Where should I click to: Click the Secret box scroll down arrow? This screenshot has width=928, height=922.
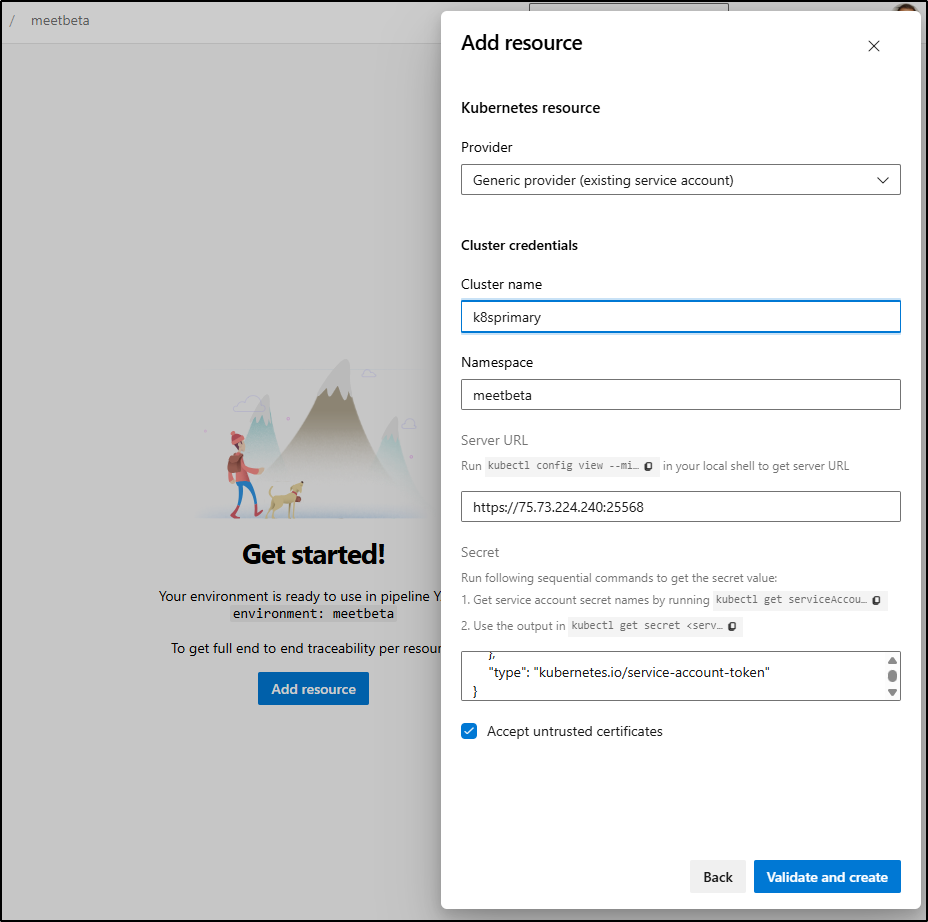892,692
